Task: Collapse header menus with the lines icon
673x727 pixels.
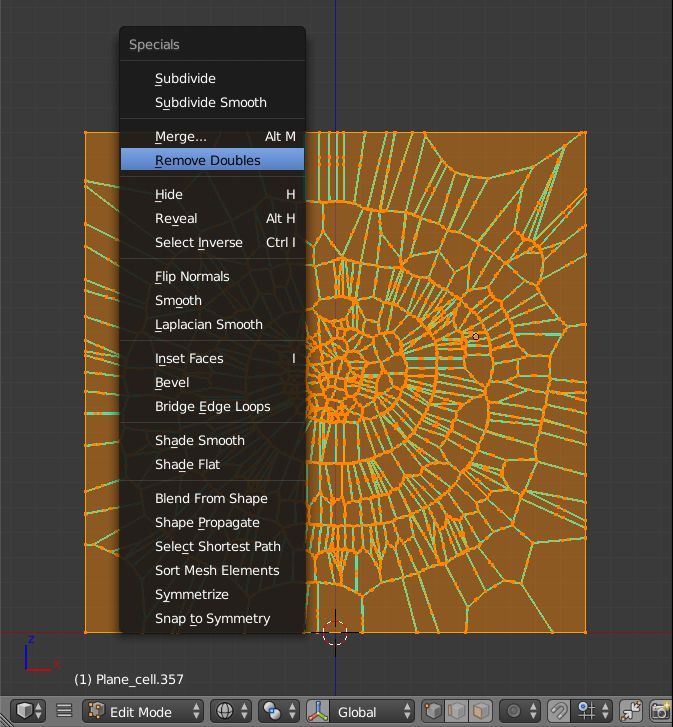Action: point(64,710)
